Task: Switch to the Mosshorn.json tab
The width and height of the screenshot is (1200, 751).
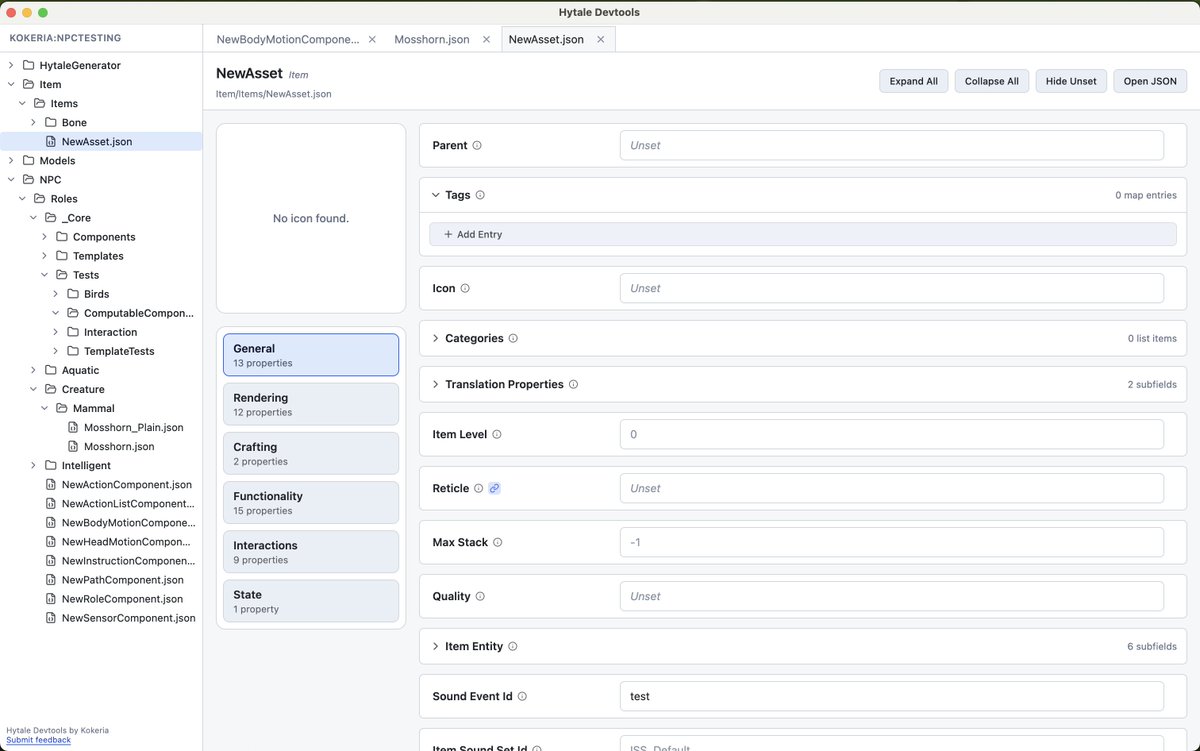Action: 432,39
